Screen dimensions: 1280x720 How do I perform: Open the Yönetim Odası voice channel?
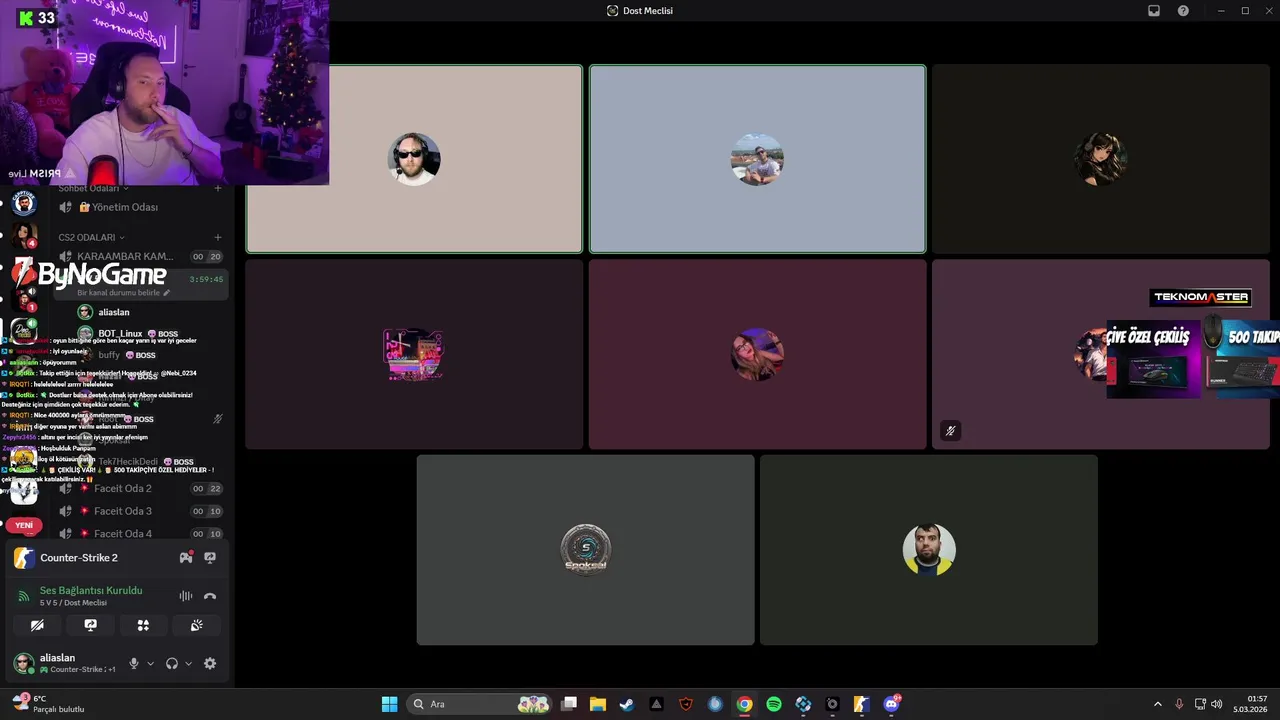(140, 207)
